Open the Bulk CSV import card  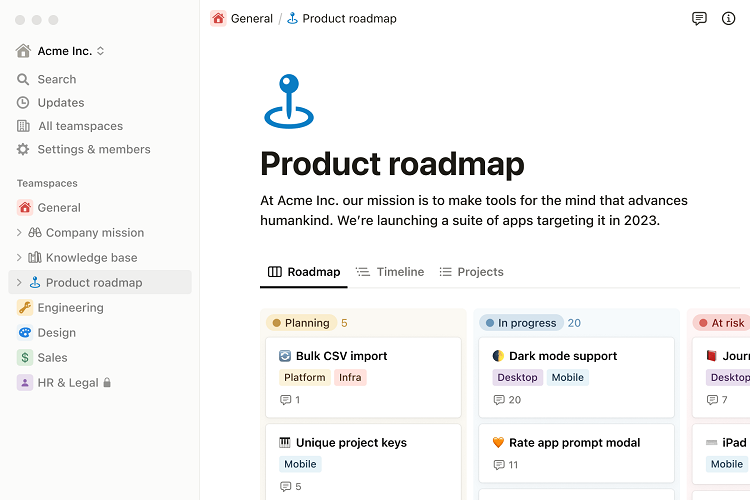point(364,378)
